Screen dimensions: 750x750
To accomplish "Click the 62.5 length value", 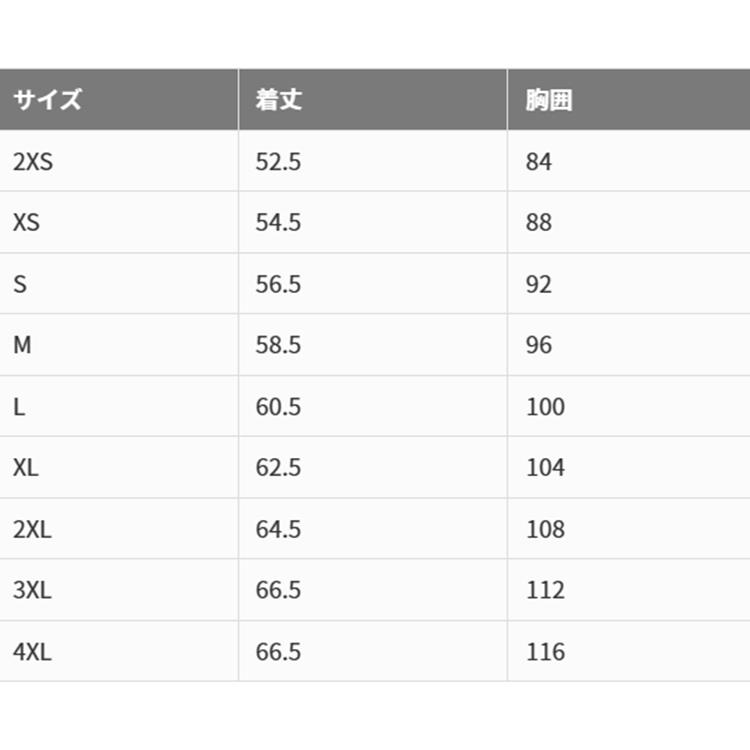I will tap(278, 468).
